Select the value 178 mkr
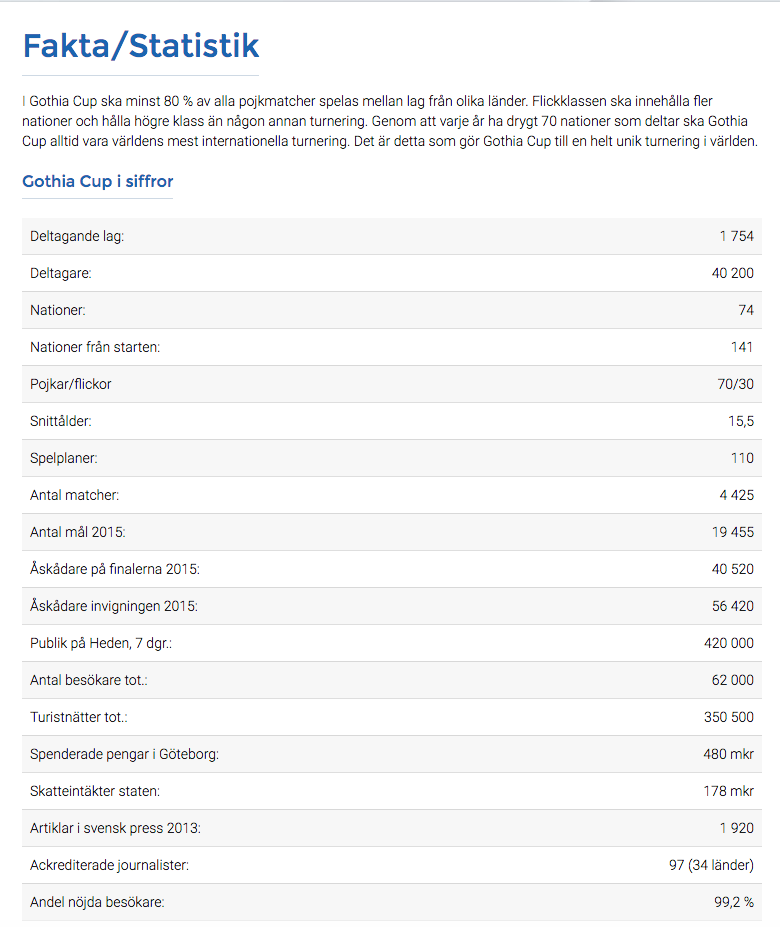 (729, 791)
